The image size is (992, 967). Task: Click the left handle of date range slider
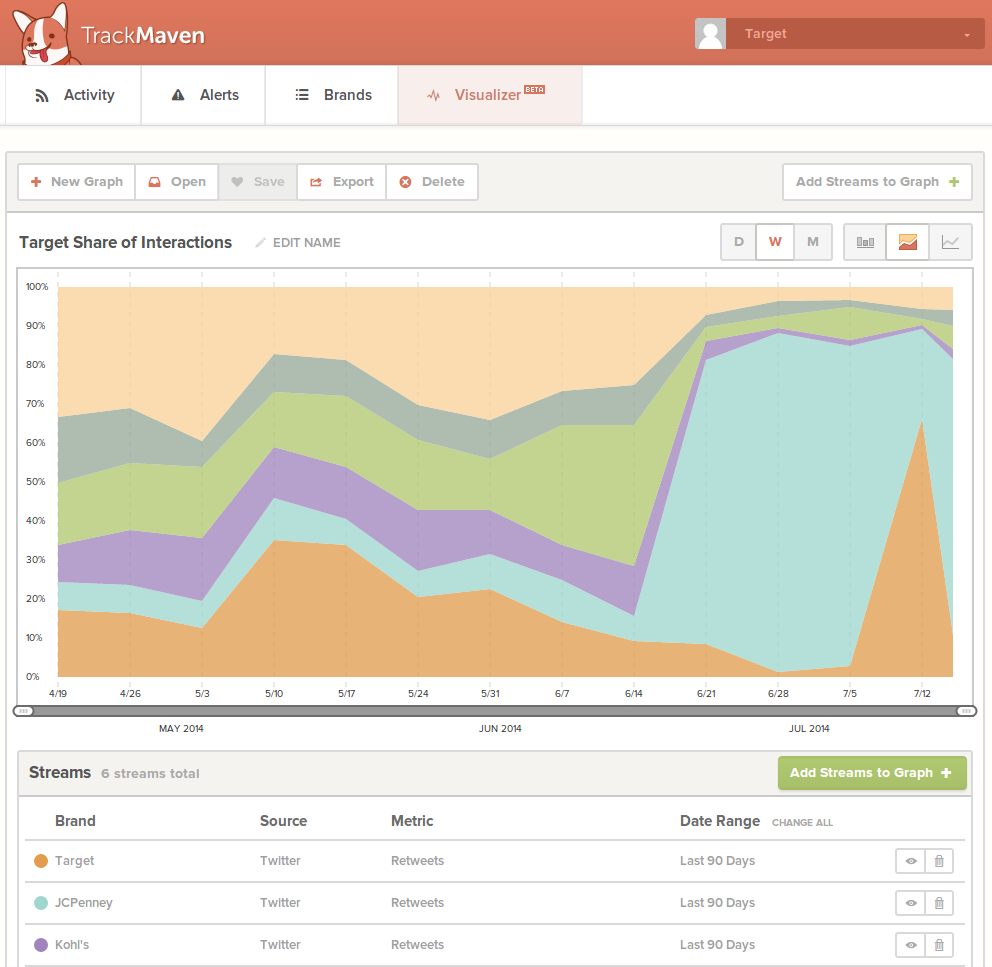click(23, 711)
